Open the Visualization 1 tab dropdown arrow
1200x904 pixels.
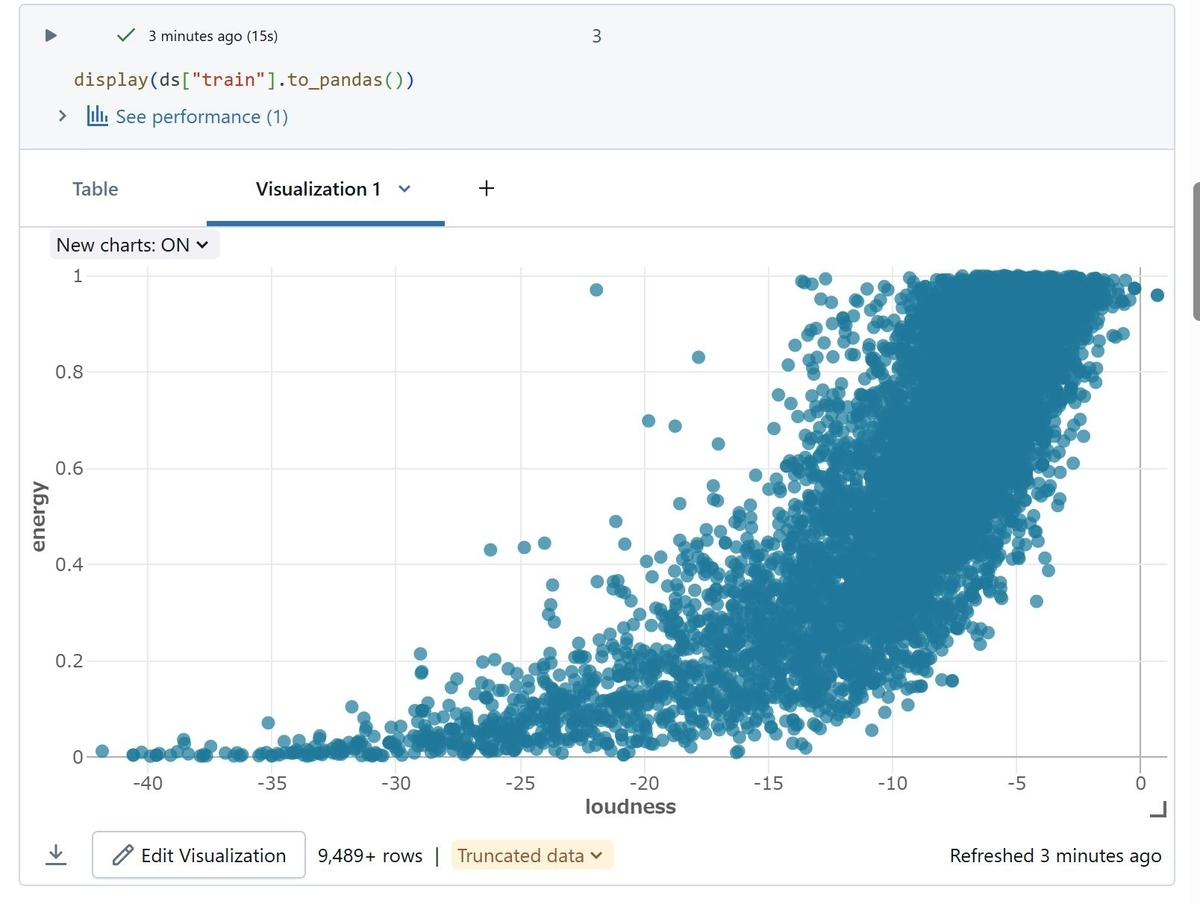tap(405, 188)
